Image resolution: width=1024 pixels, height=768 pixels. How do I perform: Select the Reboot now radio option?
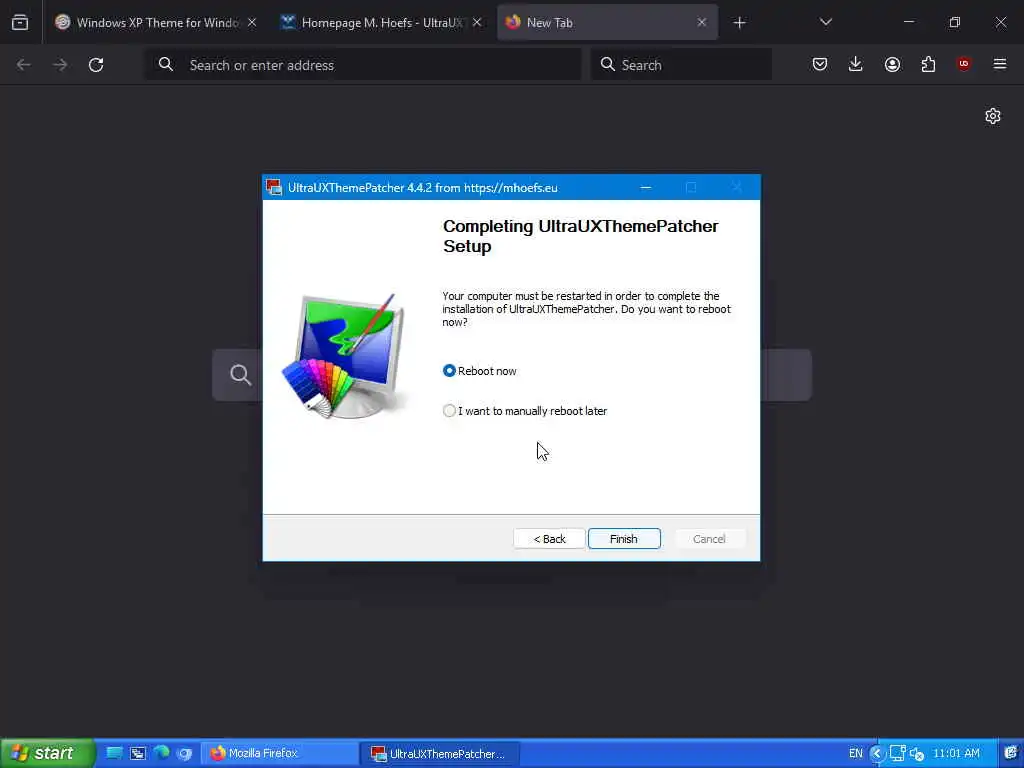tap(479, 371)
